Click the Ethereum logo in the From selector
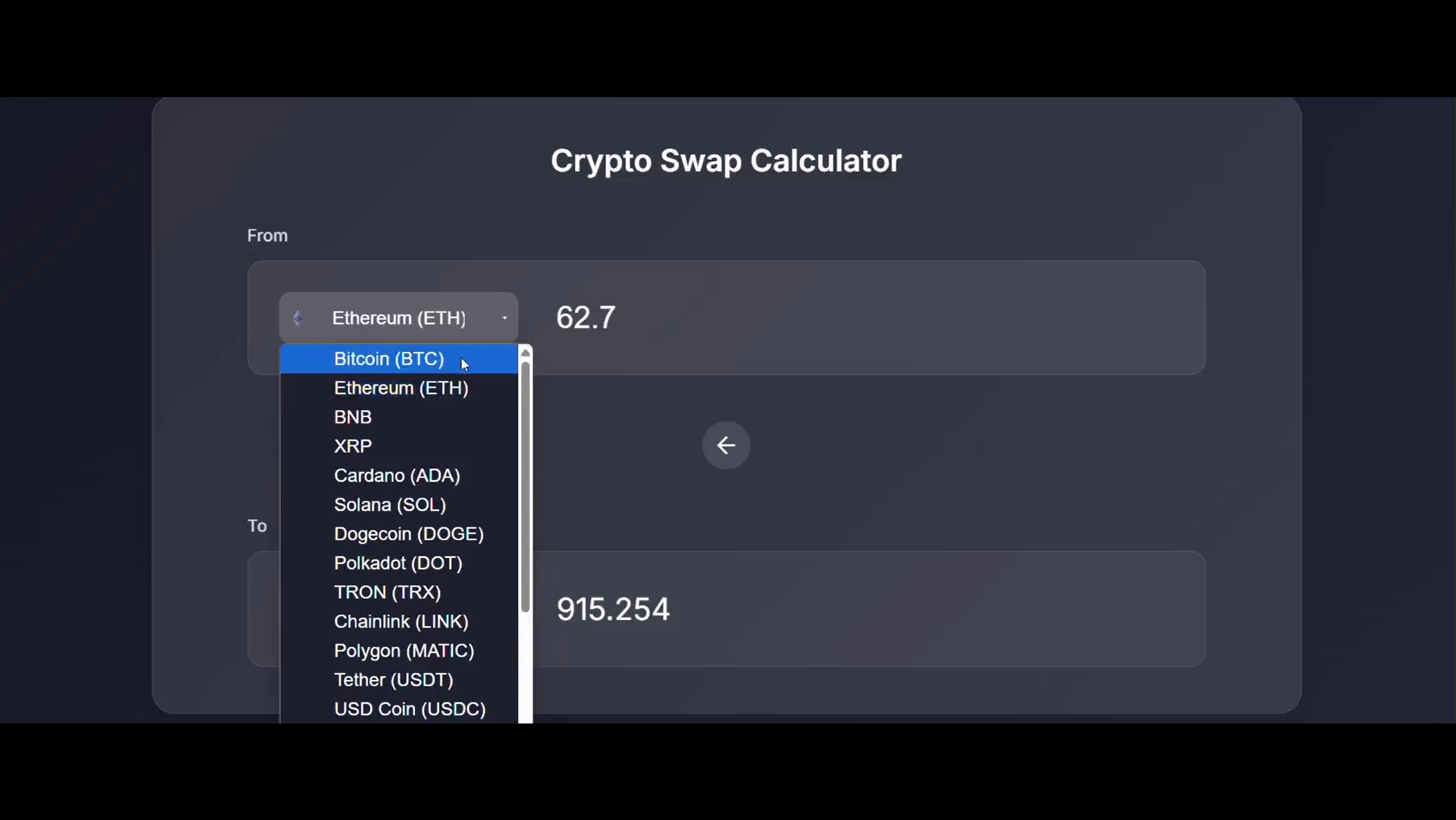The image size is (1456, 820). tap(298, 318)
